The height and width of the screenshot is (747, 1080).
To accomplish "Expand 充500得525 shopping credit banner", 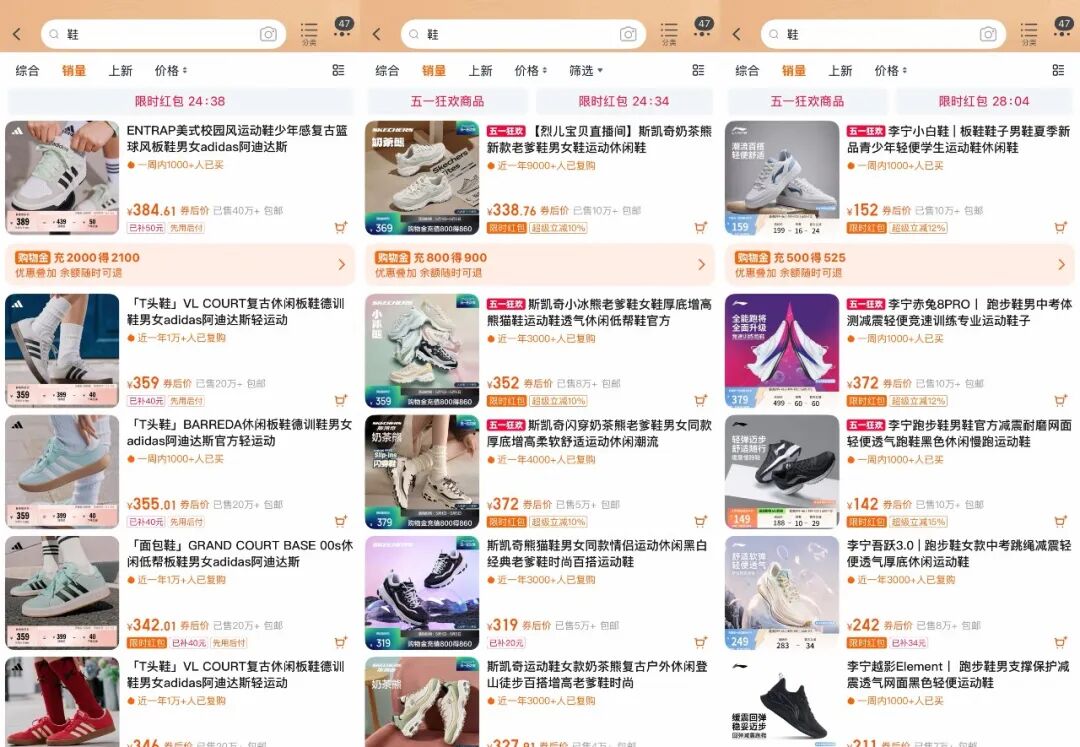I will pos(900,264).
